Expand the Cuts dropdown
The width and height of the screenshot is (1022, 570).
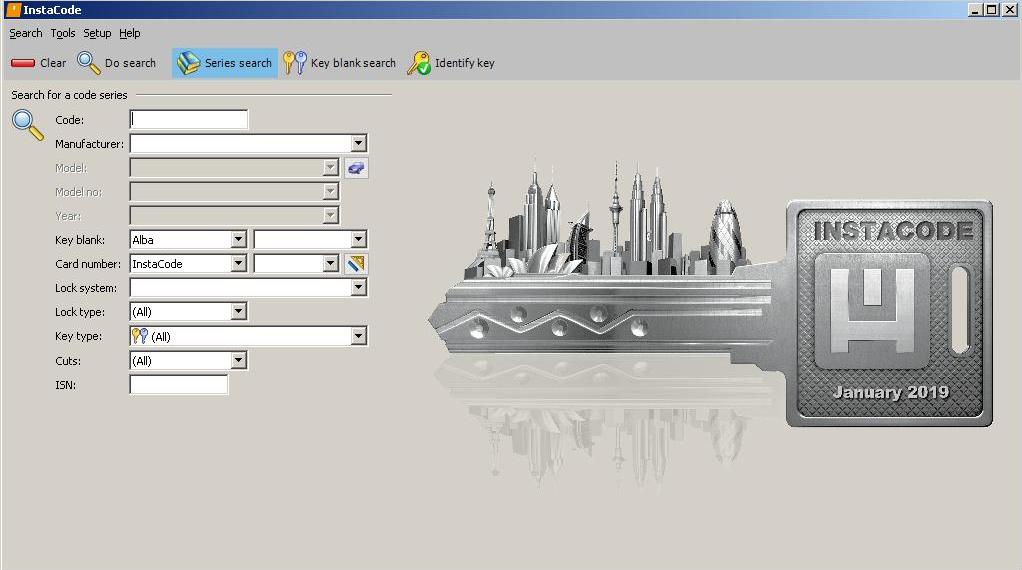(x=239, y=360)
